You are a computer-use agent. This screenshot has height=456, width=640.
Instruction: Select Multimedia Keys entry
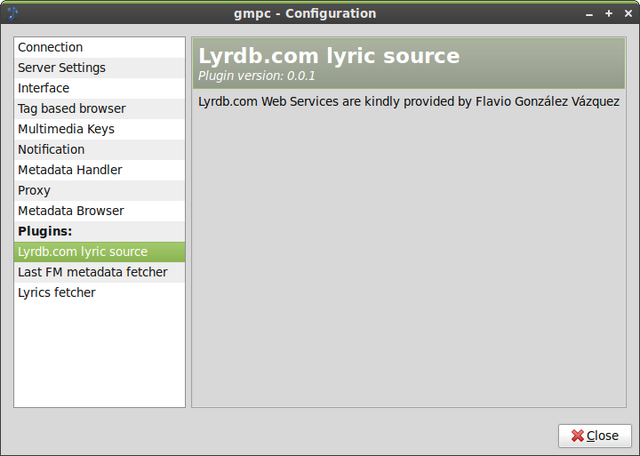point(99,129)
